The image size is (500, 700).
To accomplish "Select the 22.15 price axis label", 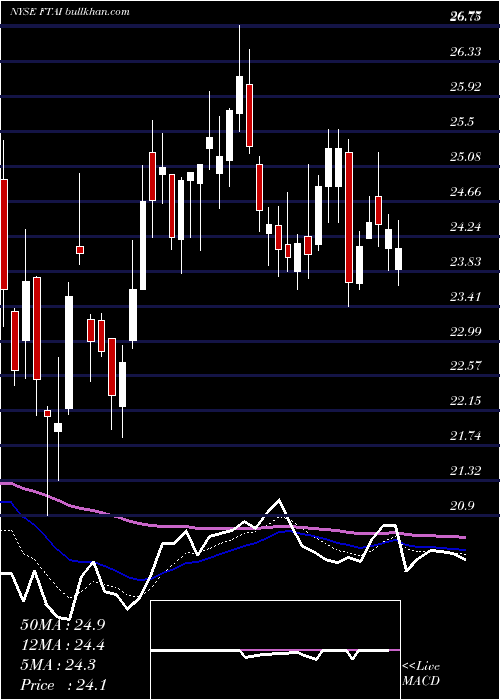I will 466,401.
